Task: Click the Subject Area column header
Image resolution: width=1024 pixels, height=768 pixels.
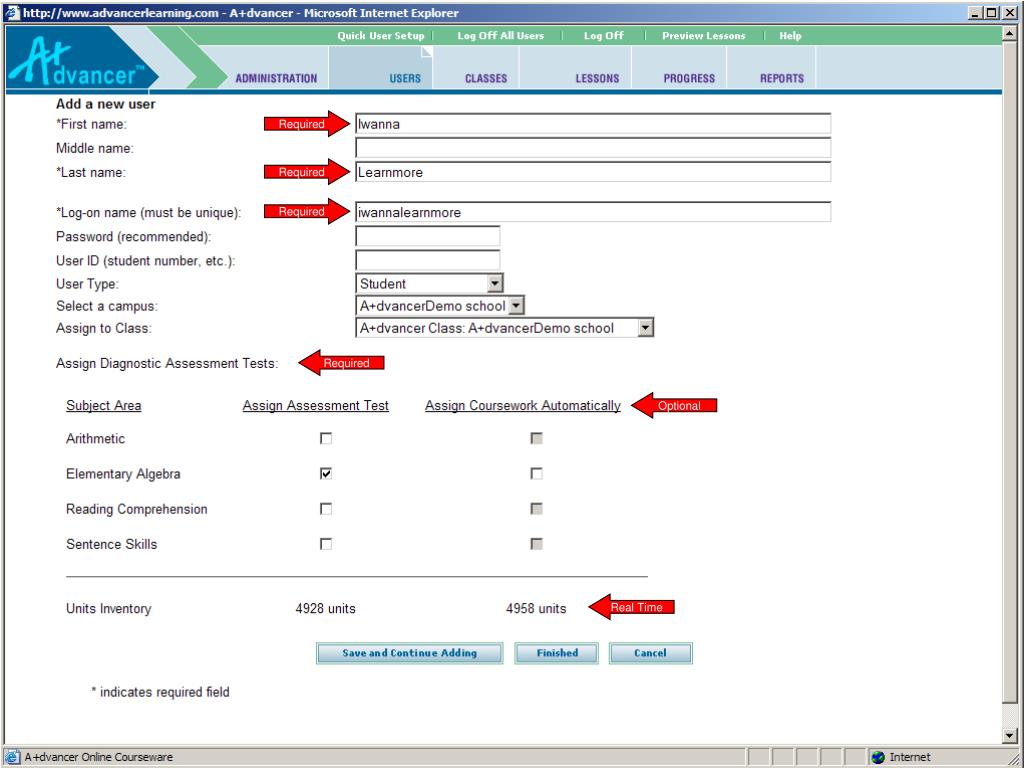Action: point(103,406)
